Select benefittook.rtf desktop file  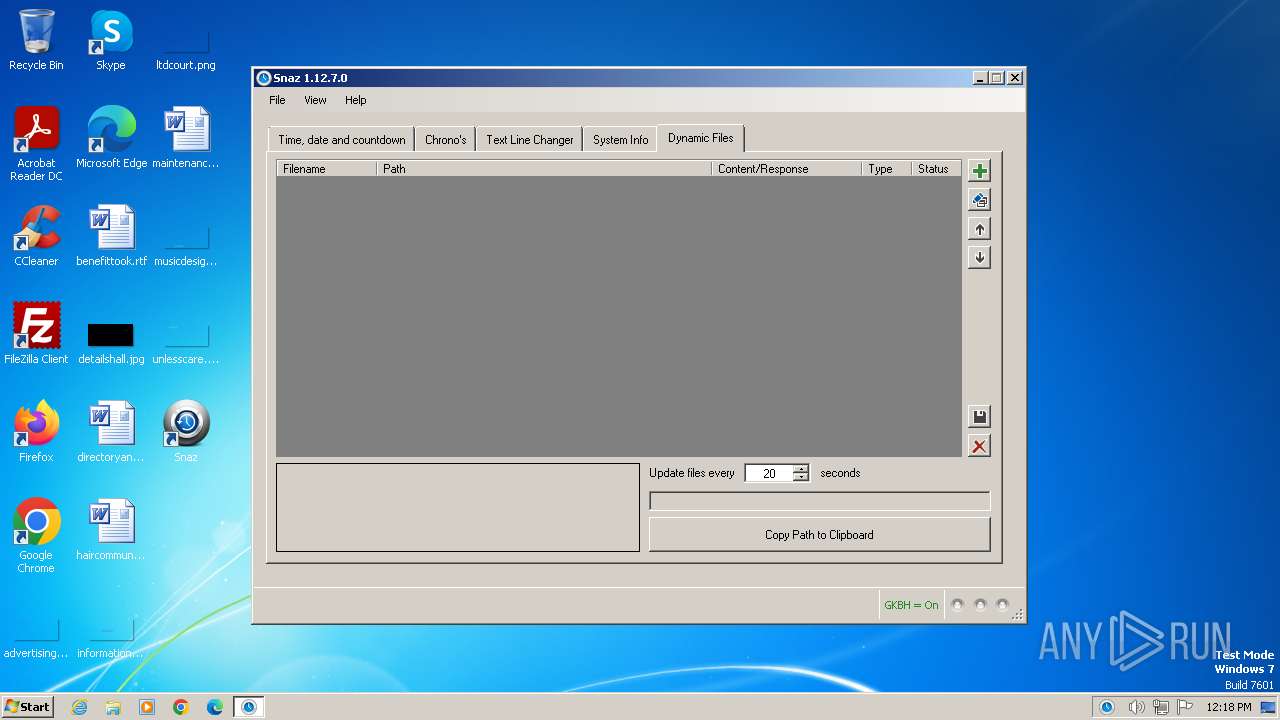111,236
